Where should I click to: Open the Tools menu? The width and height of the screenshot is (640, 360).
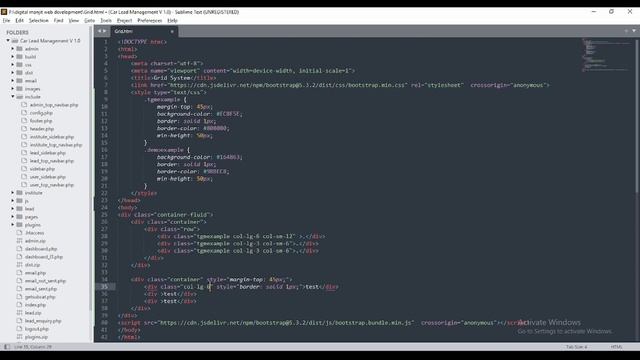click(x=106, y=20)
